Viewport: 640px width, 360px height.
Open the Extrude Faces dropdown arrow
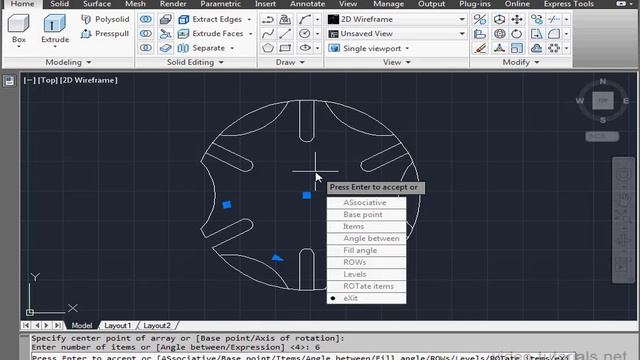(x=251, y=33)
